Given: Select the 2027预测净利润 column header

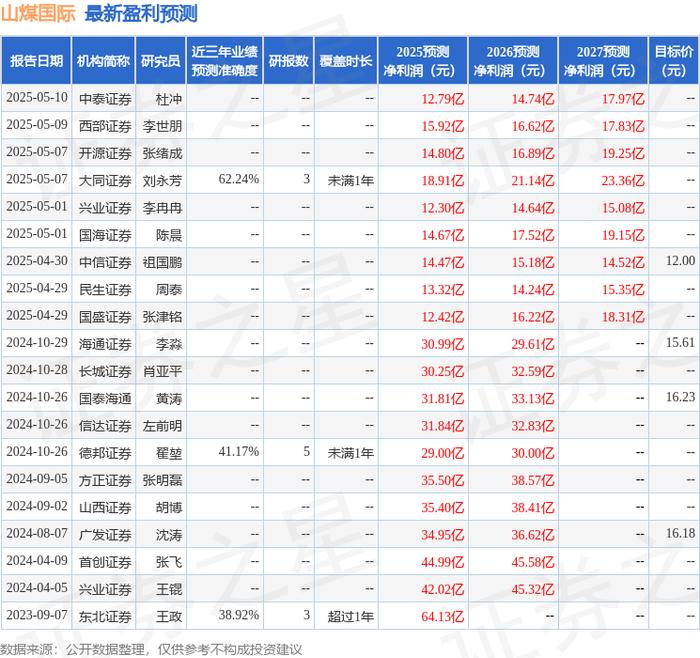Looking at the screenshot, I should [603, 61].
